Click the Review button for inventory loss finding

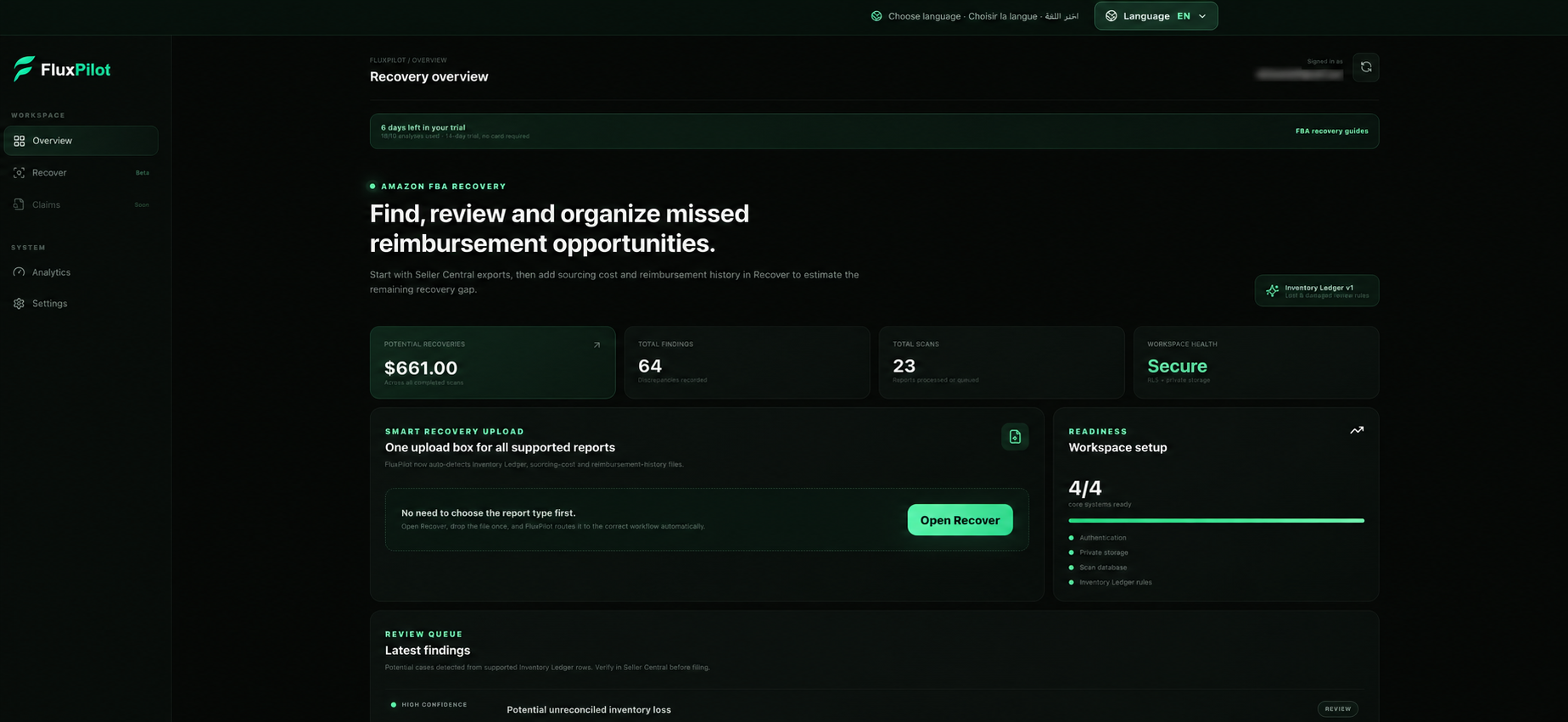[x=1338, y=708]
